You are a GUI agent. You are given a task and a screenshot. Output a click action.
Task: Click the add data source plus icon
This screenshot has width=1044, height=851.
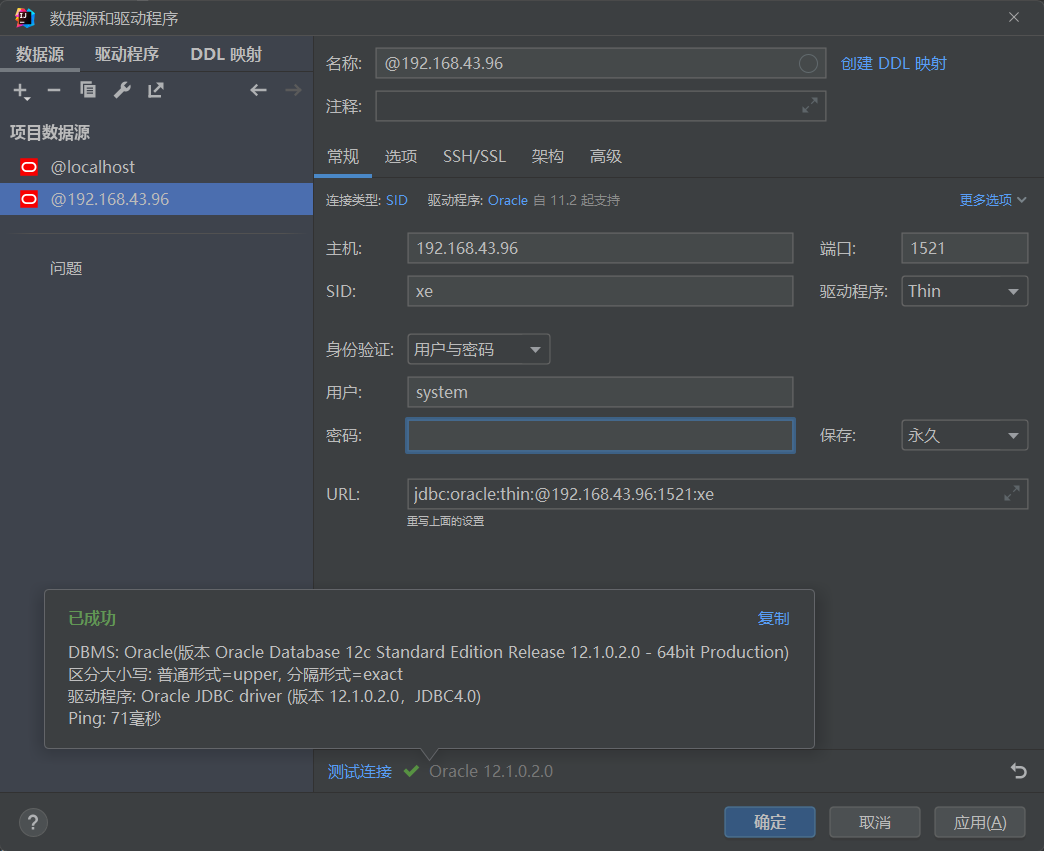21,91
